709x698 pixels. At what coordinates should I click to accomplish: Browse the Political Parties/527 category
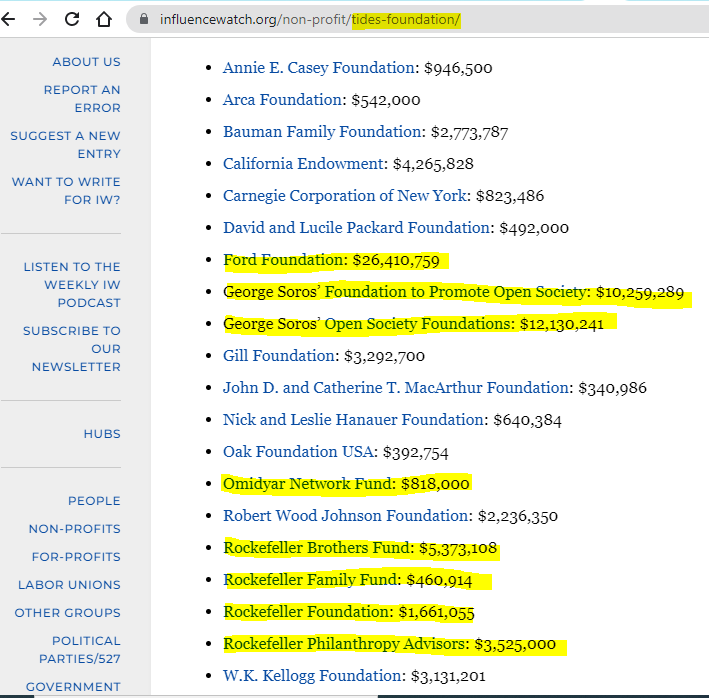(80, 650)
